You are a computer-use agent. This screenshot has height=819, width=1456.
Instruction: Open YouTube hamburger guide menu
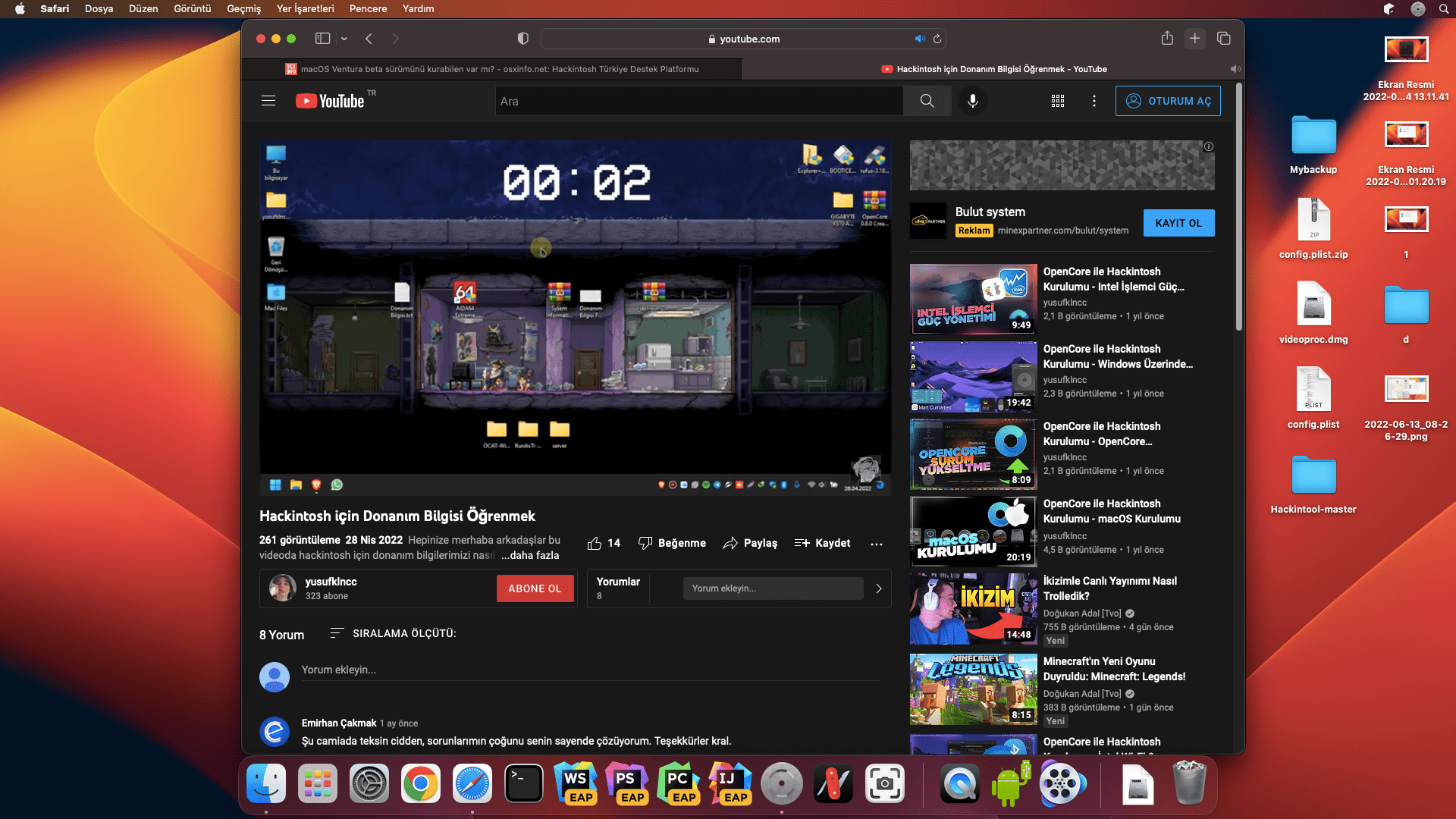(268, 101)
